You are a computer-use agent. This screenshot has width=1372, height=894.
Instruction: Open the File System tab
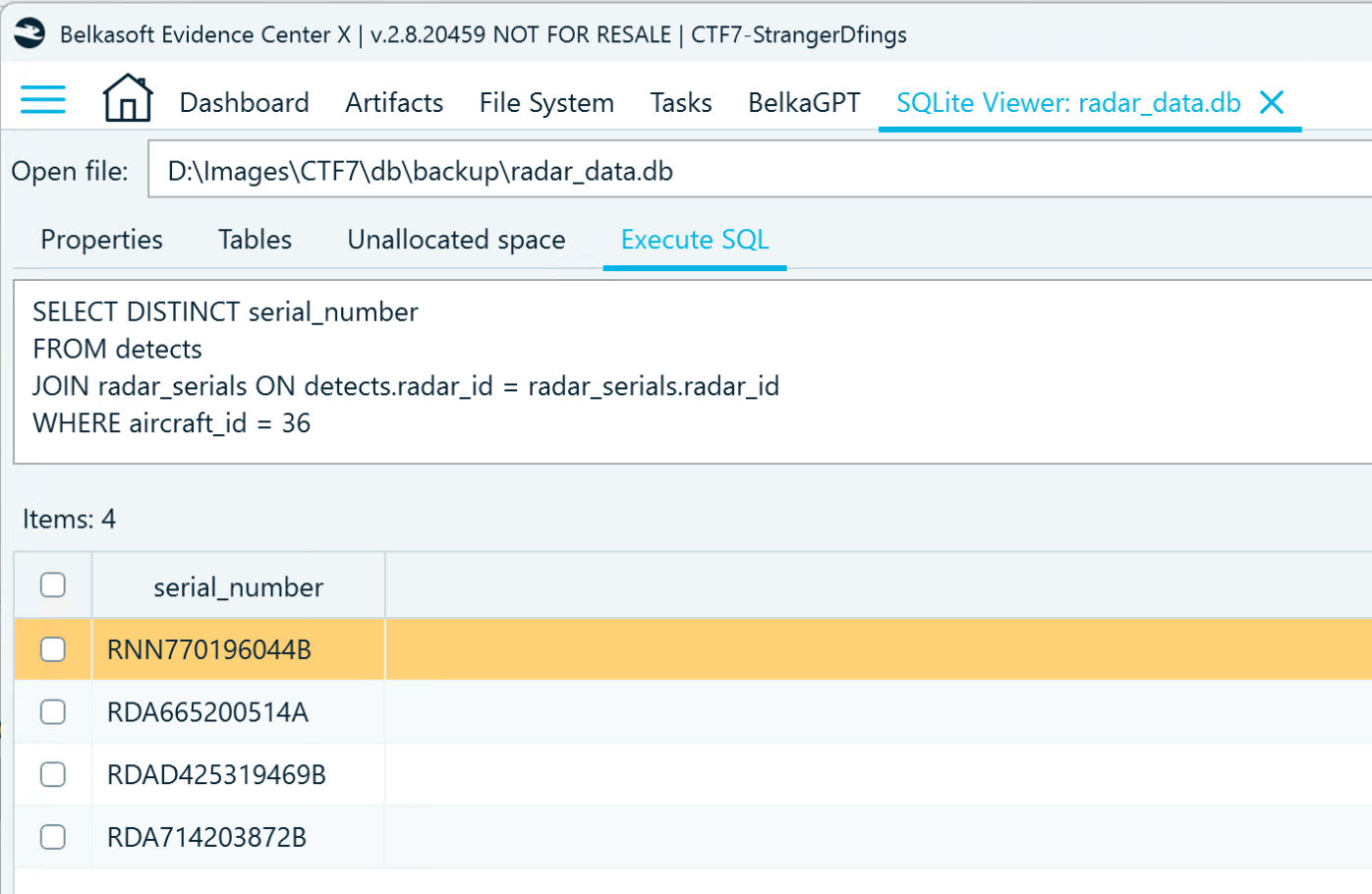(546, 102)
